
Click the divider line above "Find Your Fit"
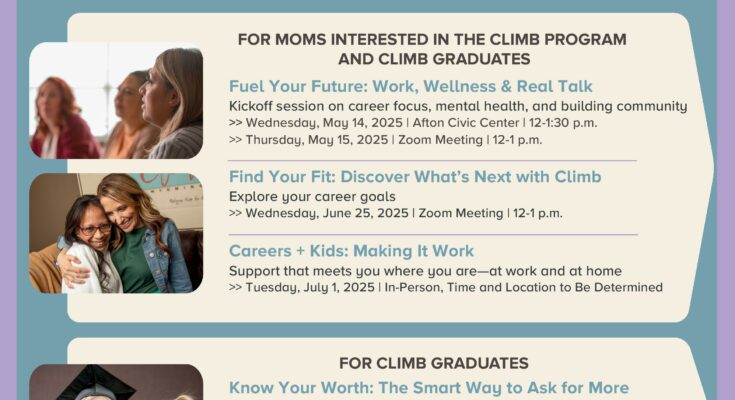coord(432,160)
